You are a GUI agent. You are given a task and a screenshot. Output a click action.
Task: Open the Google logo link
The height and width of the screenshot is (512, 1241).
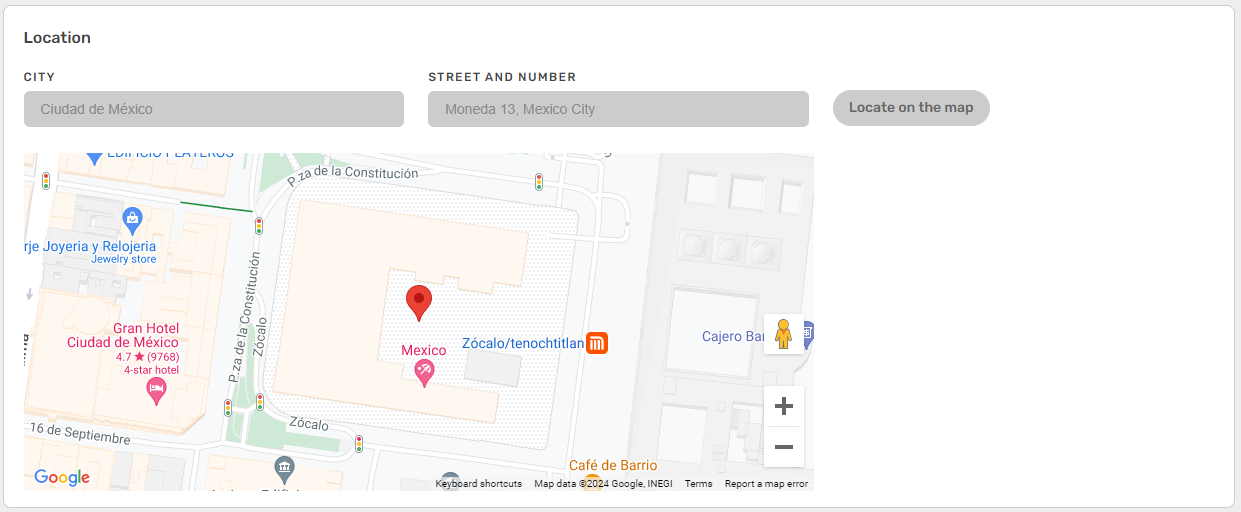pyautogui.click(x=62, y=478)
